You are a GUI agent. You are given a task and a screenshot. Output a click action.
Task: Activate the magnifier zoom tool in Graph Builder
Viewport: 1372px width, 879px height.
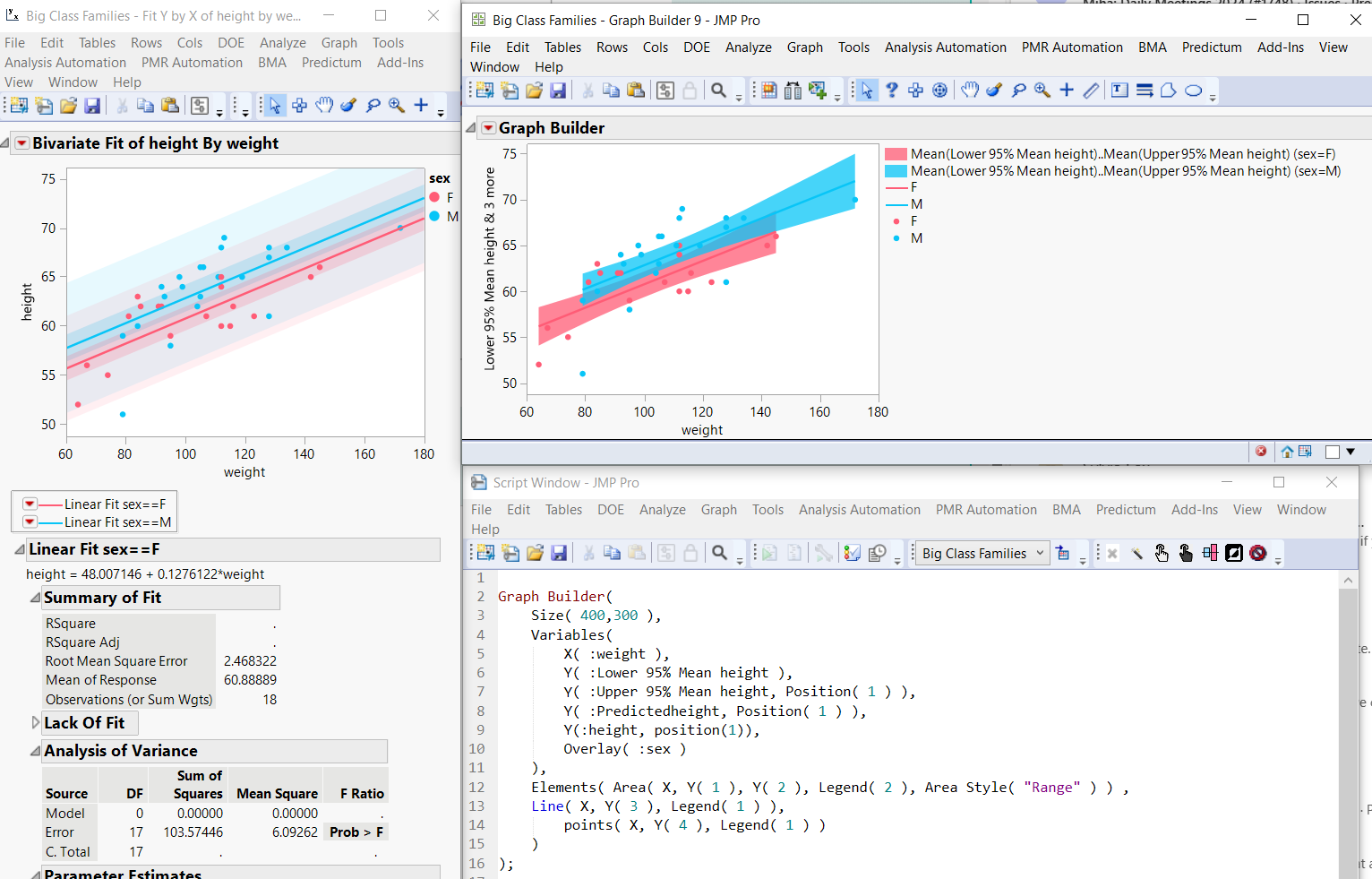click(1042, 90)
